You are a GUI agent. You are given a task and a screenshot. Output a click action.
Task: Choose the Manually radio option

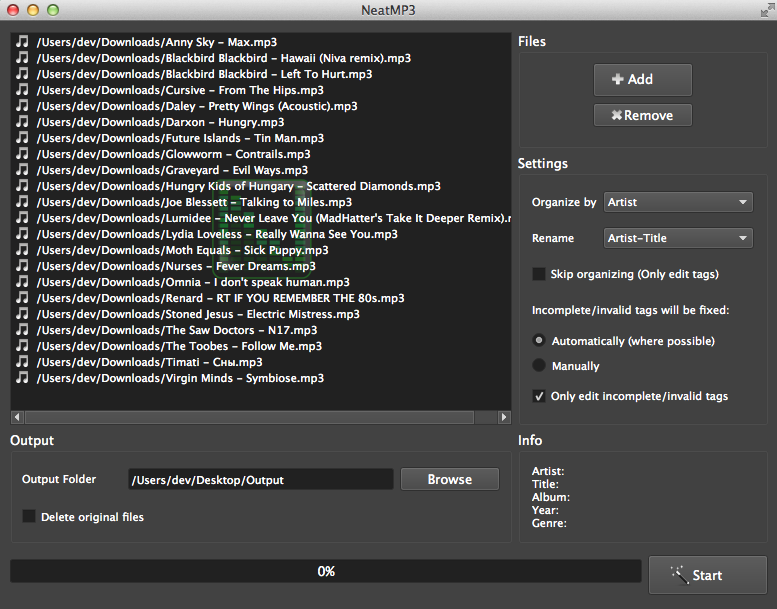click(539, 366)
